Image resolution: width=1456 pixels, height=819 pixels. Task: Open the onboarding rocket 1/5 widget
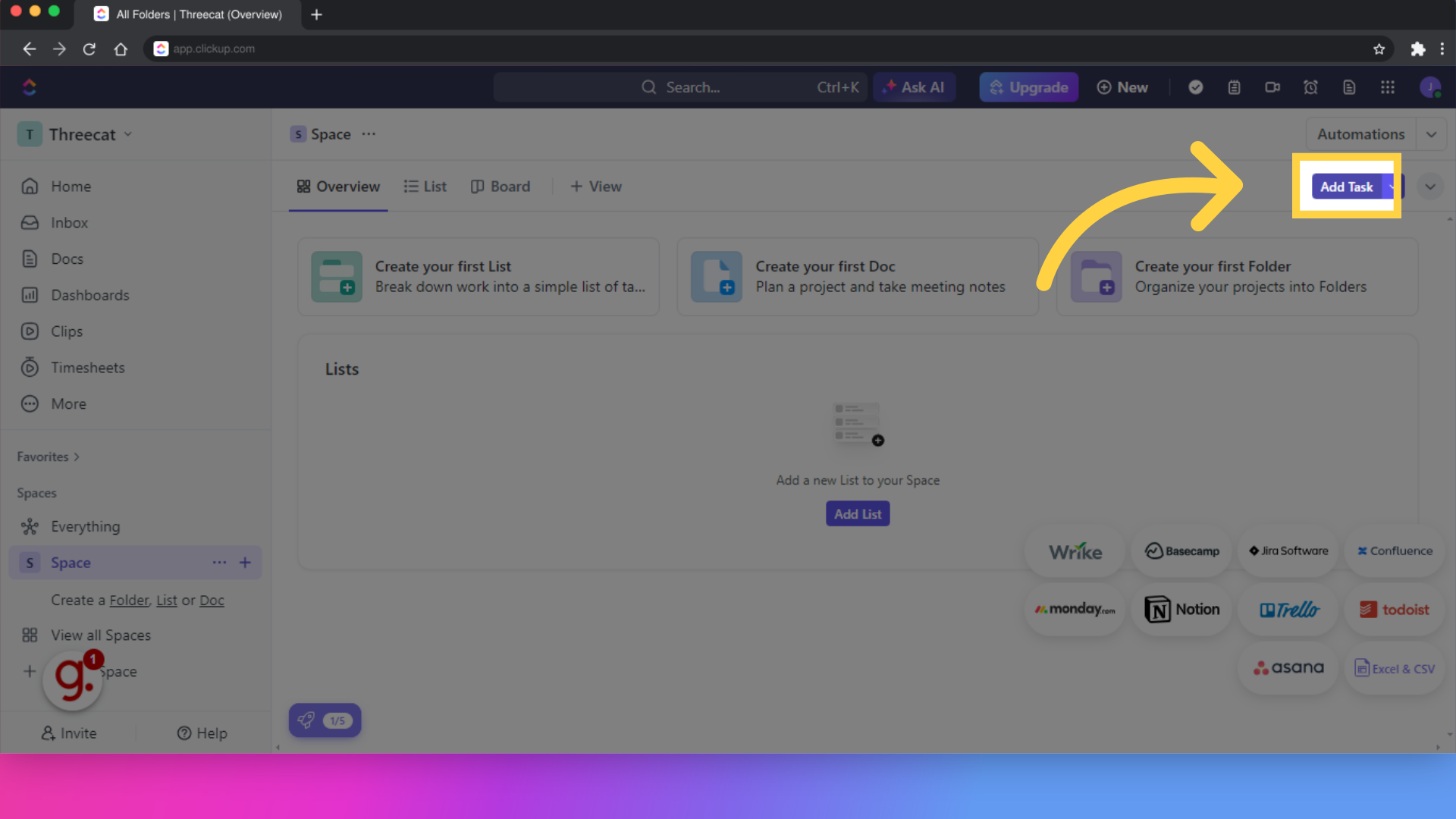[325, 720]
